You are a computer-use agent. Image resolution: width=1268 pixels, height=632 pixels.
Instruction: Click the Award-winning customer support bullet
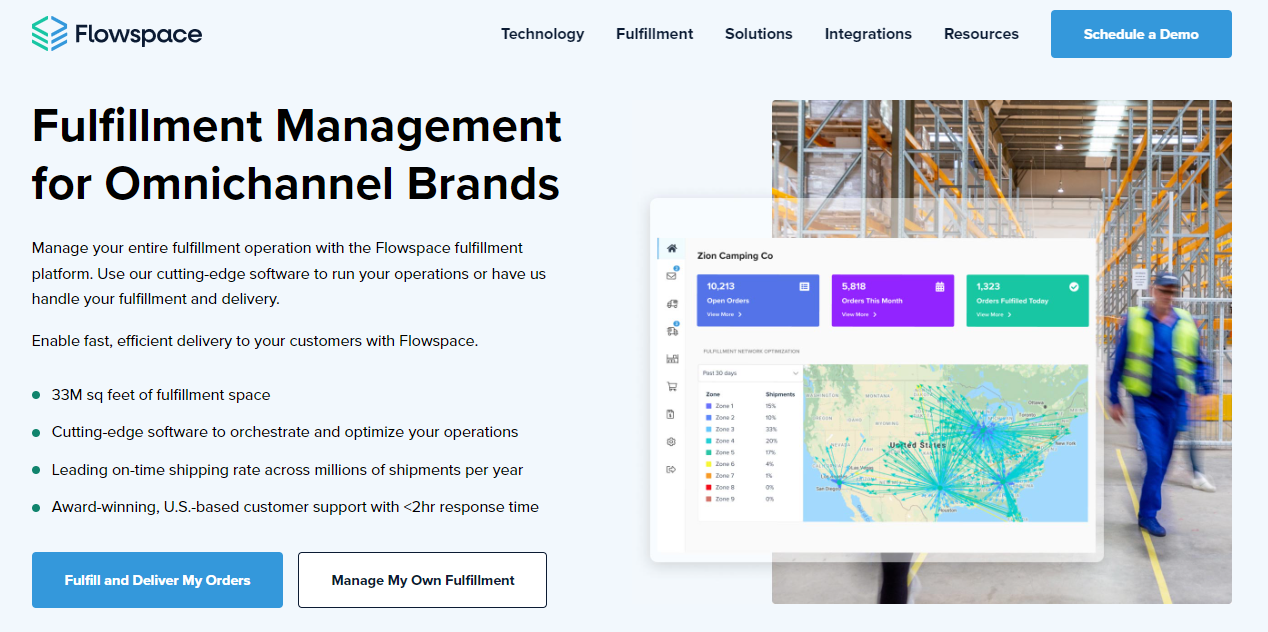click(x=295, y=507)
